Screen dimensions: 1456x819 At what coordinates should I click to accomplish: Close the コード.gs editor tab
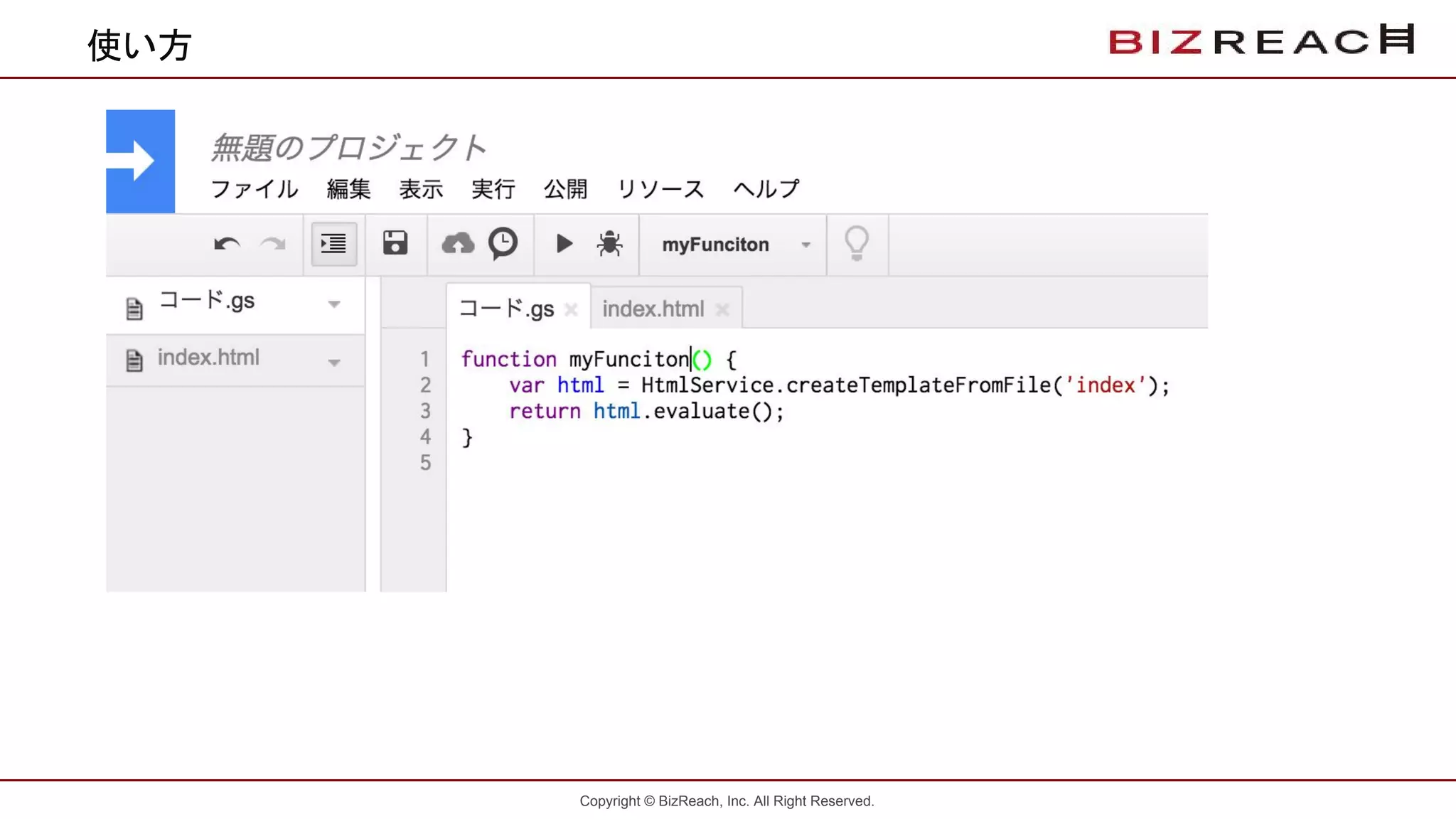pyautogui.click(x=571, y=309)
